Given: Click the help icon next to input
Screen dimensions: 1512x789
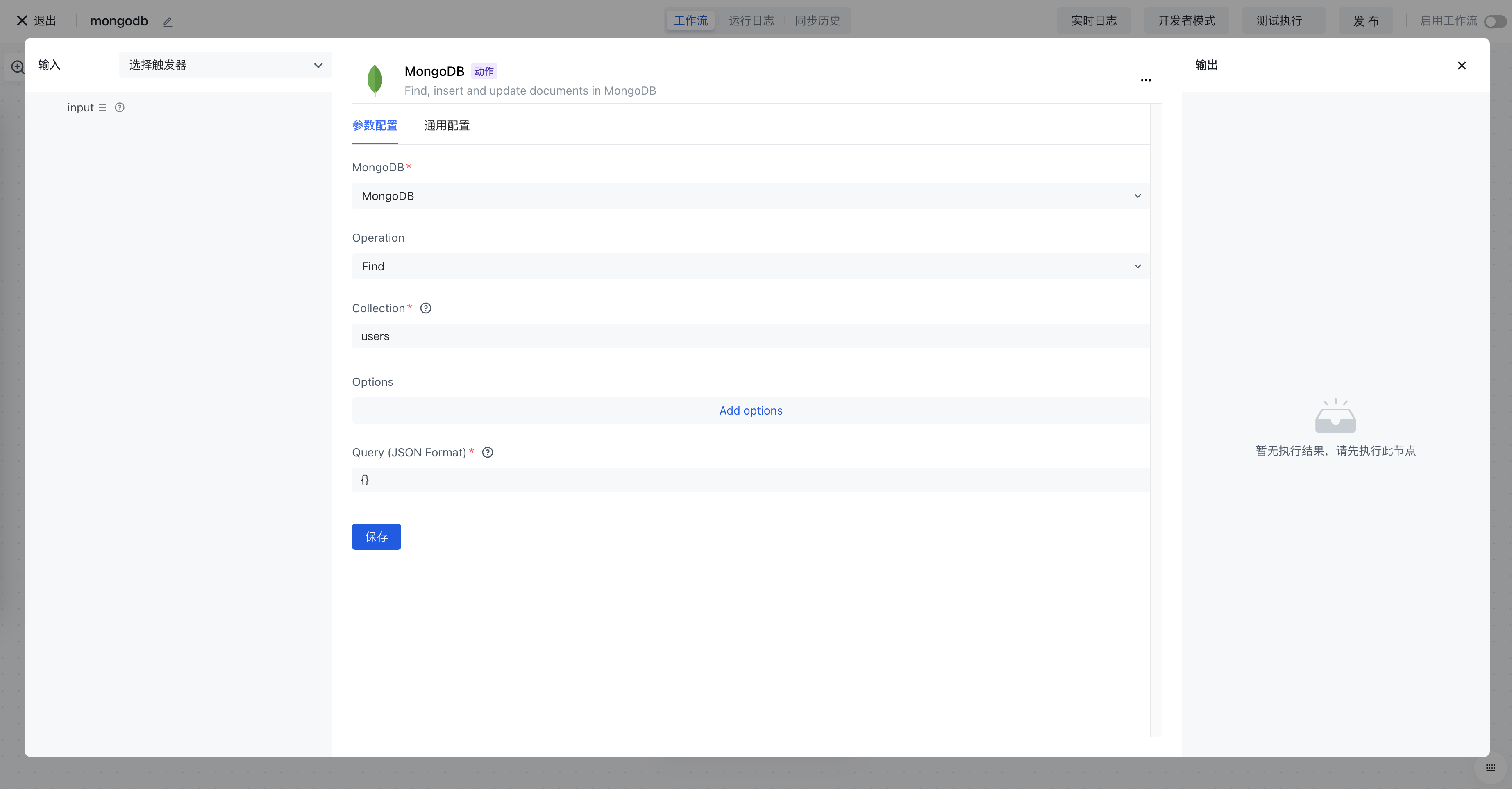Looking at the screenshot, I should tap(120, 107).
